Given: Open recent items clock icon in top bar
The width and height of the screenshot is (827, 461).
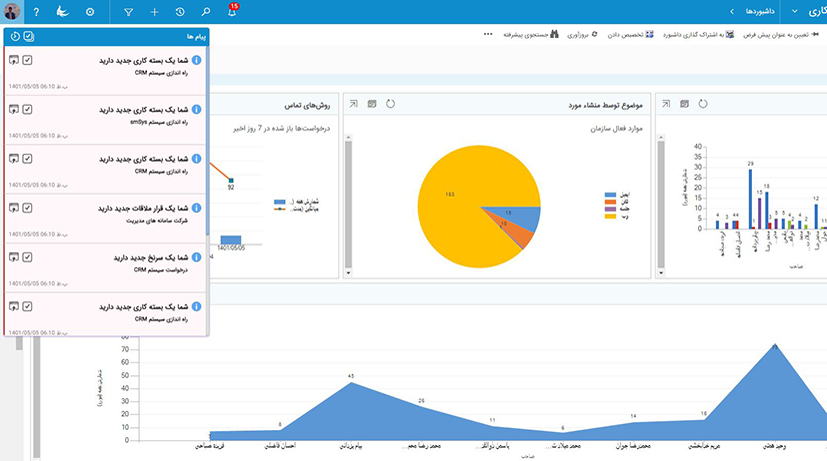Looking at the screenshot, I should [180, 12].
